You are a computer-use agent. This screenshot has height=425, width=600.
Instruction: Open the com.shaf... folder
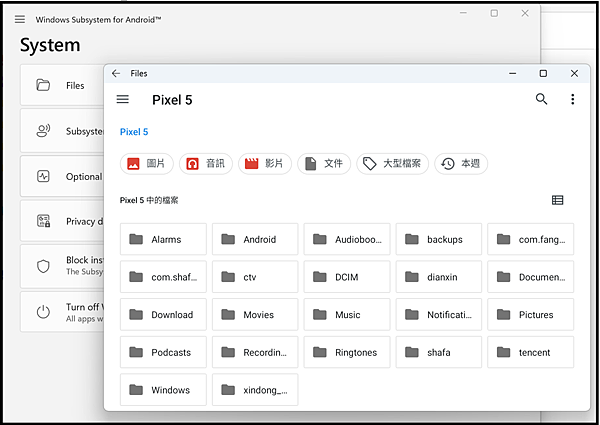click(163, 277)
